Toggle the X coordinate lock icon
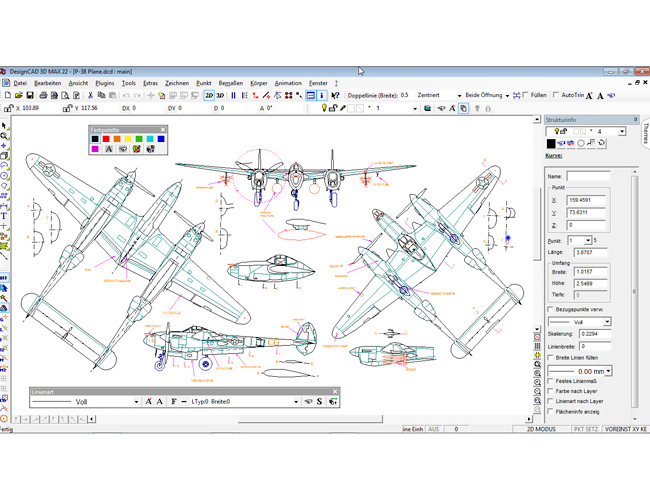The width and height of the screenshot is (650, 500). (x=9, y=108)
